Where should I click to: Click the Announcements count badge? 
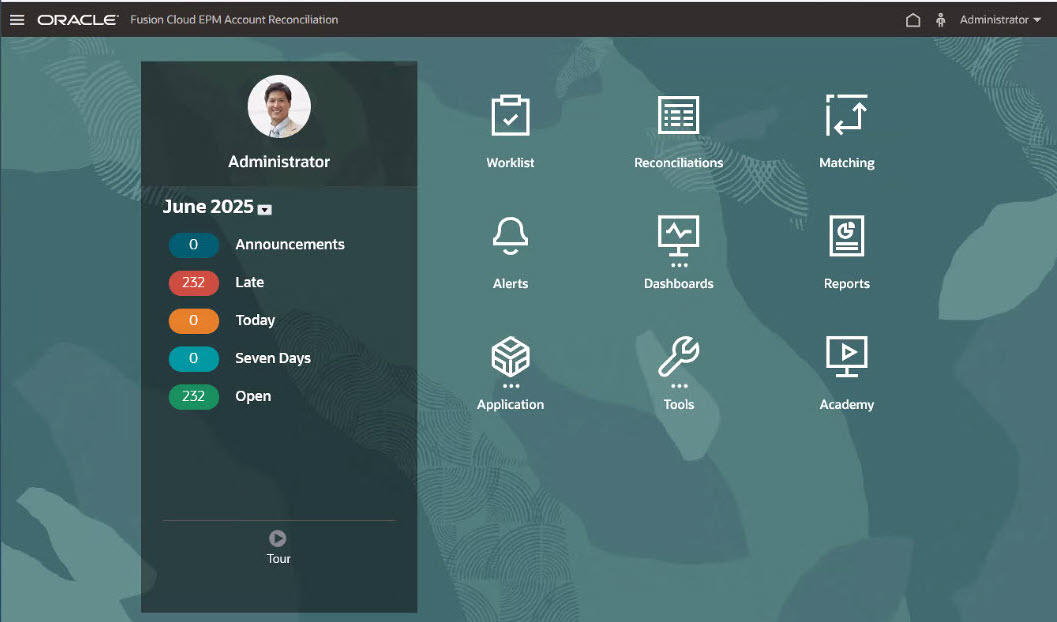[193, 245]
